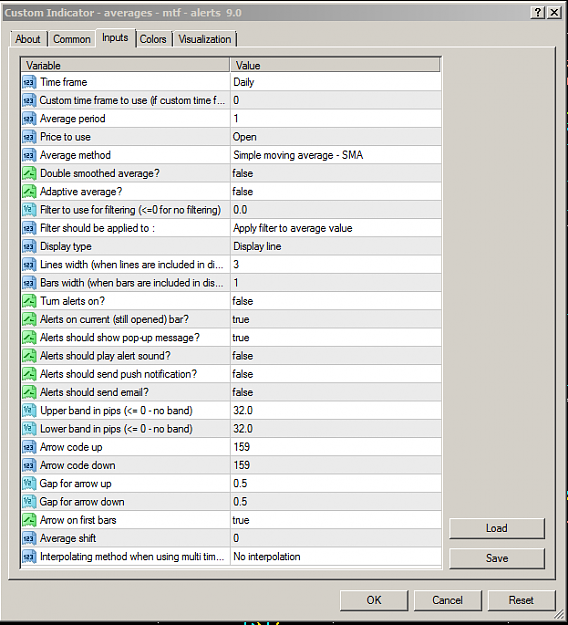568x625 pixels.
Task: Click the Lower band value 32.0
Action: (336, 429)
